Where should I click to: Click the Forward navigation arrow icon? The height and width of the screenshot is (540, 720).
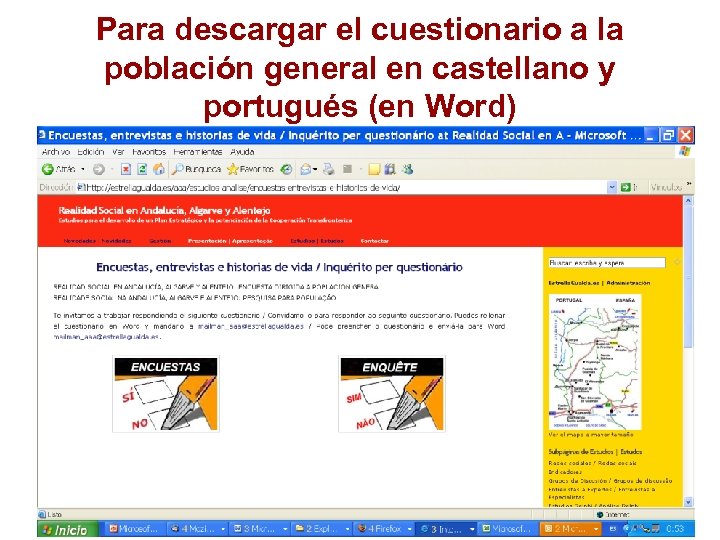pos(98,169)
